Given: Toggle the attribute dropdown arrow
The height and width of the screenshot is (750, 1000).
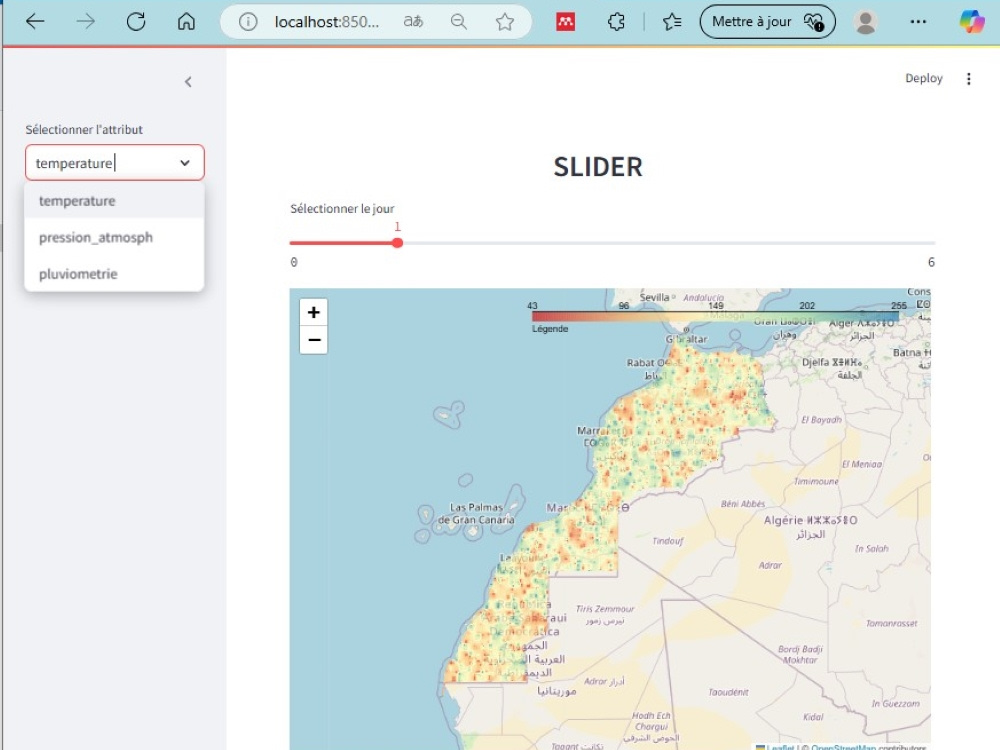Looking at the screenshot, I should [185, 163].
